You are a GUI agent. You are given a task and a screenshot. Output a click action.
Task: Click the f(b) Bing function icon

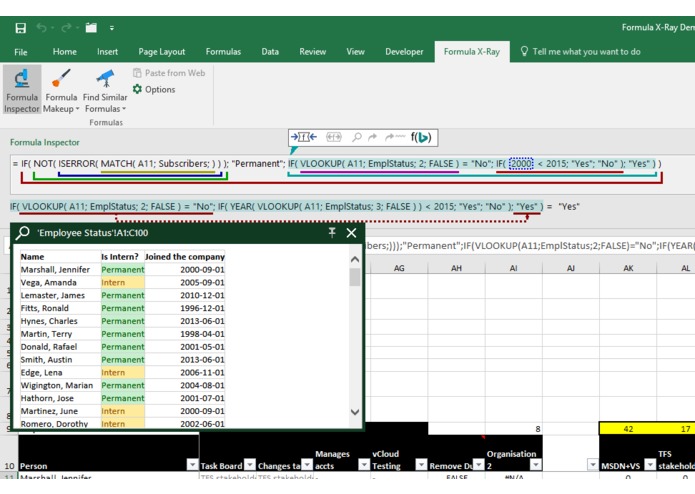pos(421,137)
